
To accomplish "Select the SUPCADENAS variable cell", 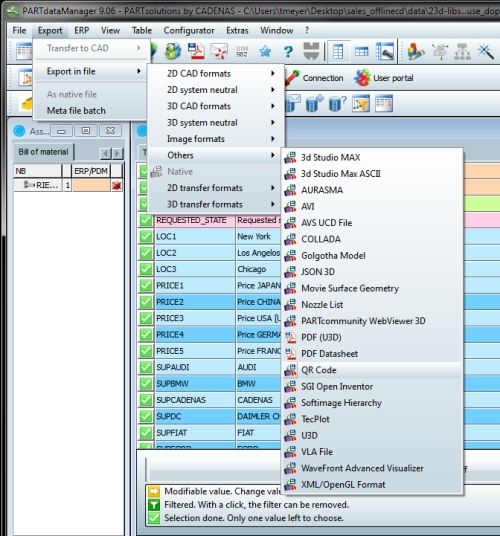I will tap(195, 400).
